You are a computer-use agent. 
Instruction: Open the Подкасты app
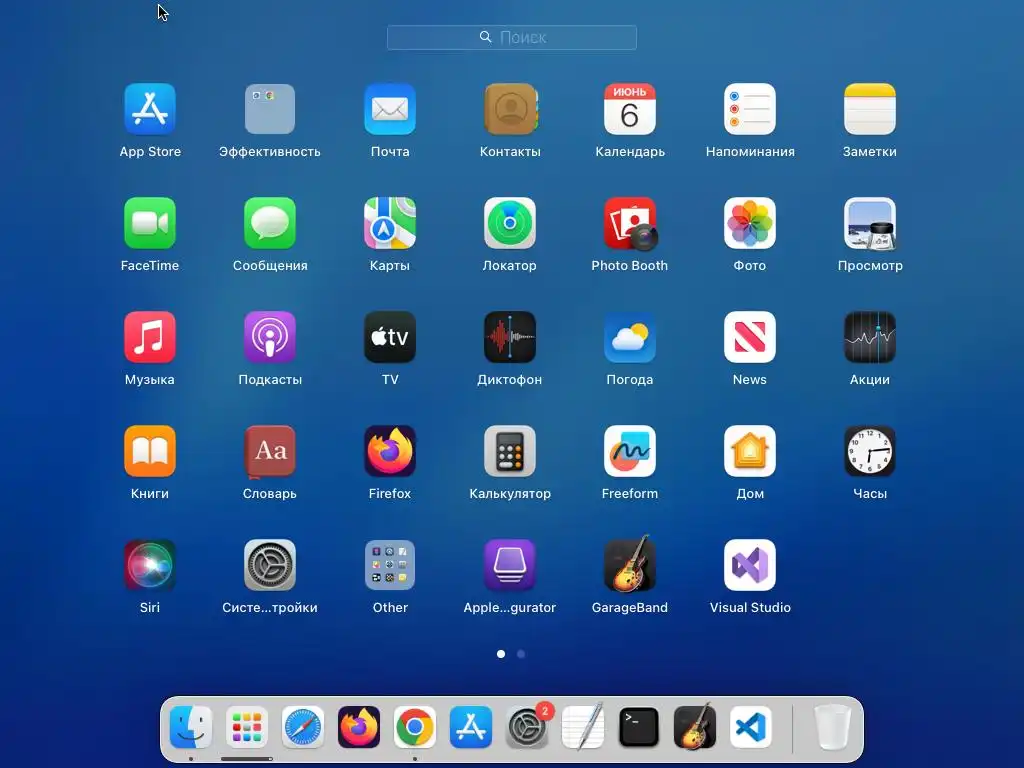(270, 337)
